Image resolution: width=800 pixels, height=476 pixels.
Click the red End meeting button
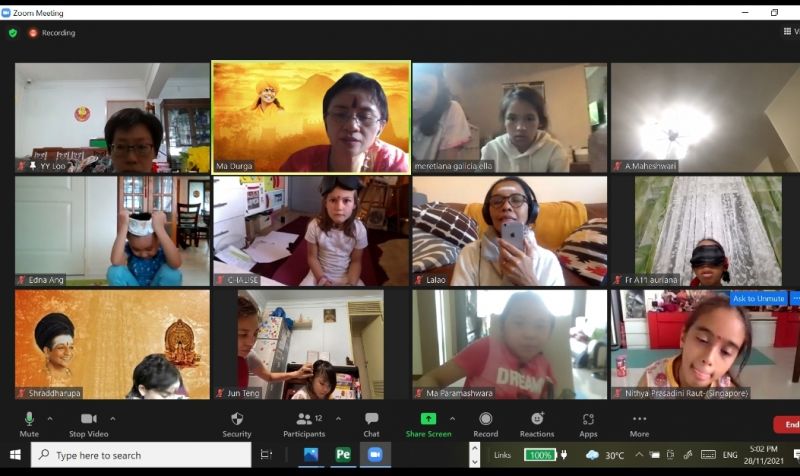787,425
